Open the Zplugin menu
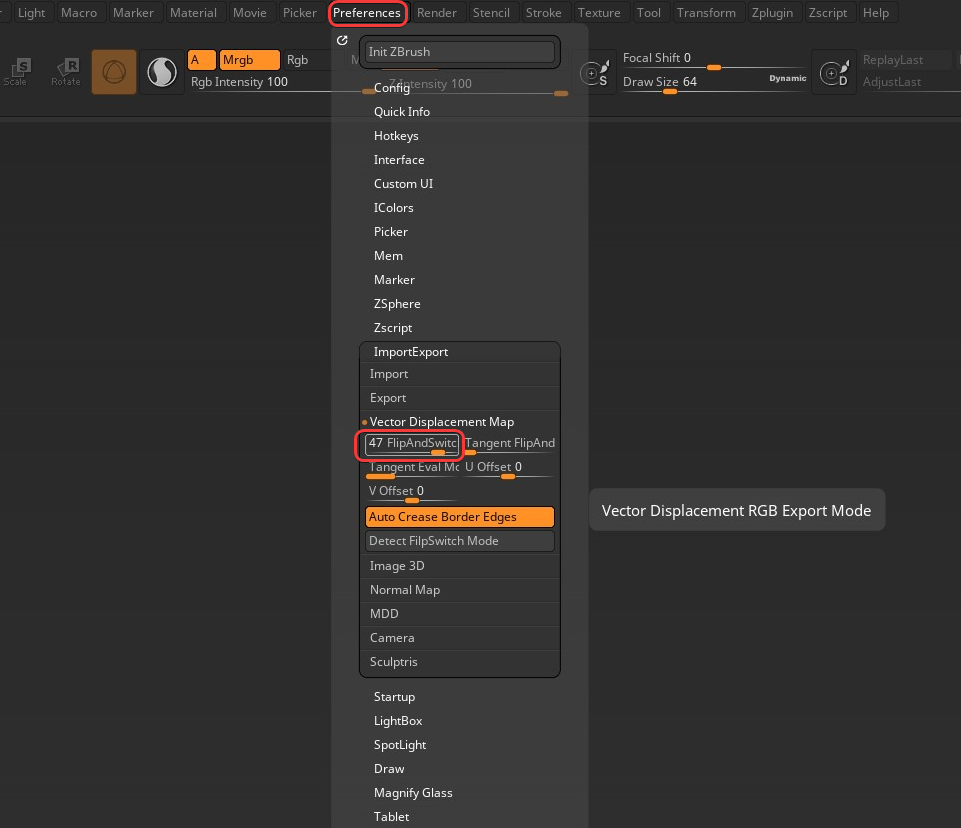Image resolution: width=961 pixels, height=828 pixels. tap(772, 12)
